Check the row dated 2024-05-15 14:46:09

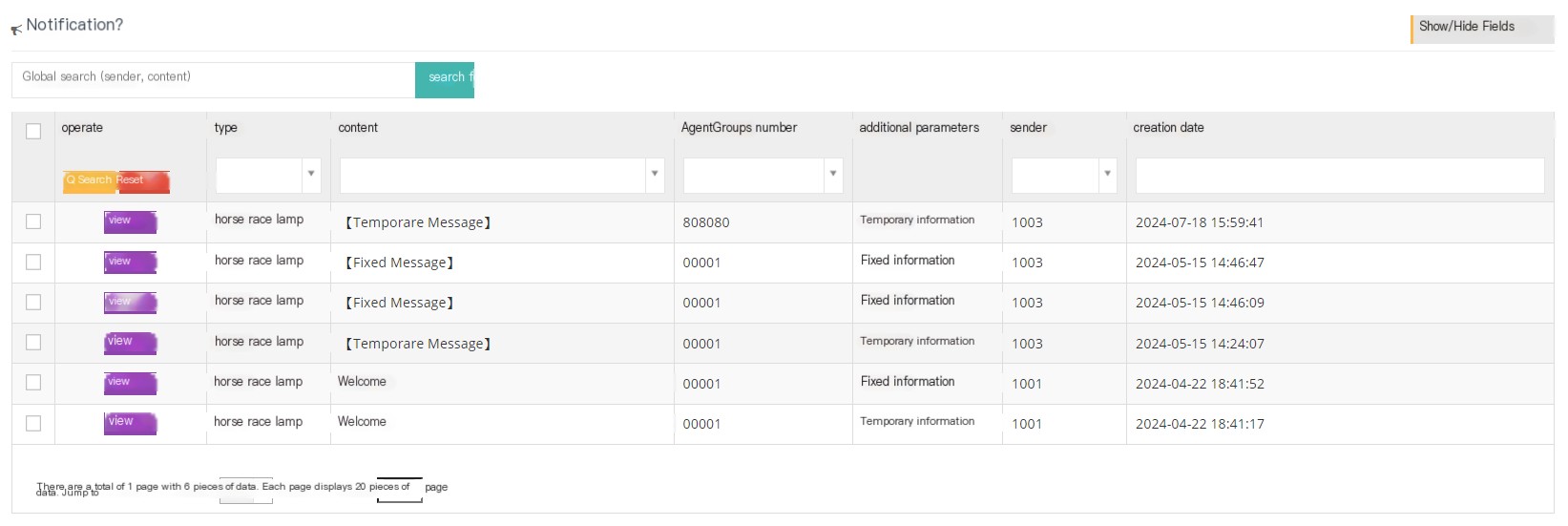(x=33, y=302)
